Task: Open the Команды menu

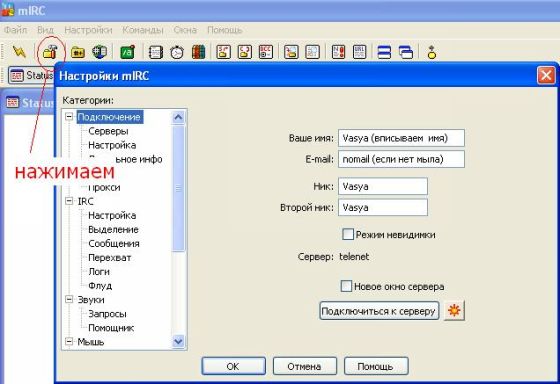Action: point(143,30)
